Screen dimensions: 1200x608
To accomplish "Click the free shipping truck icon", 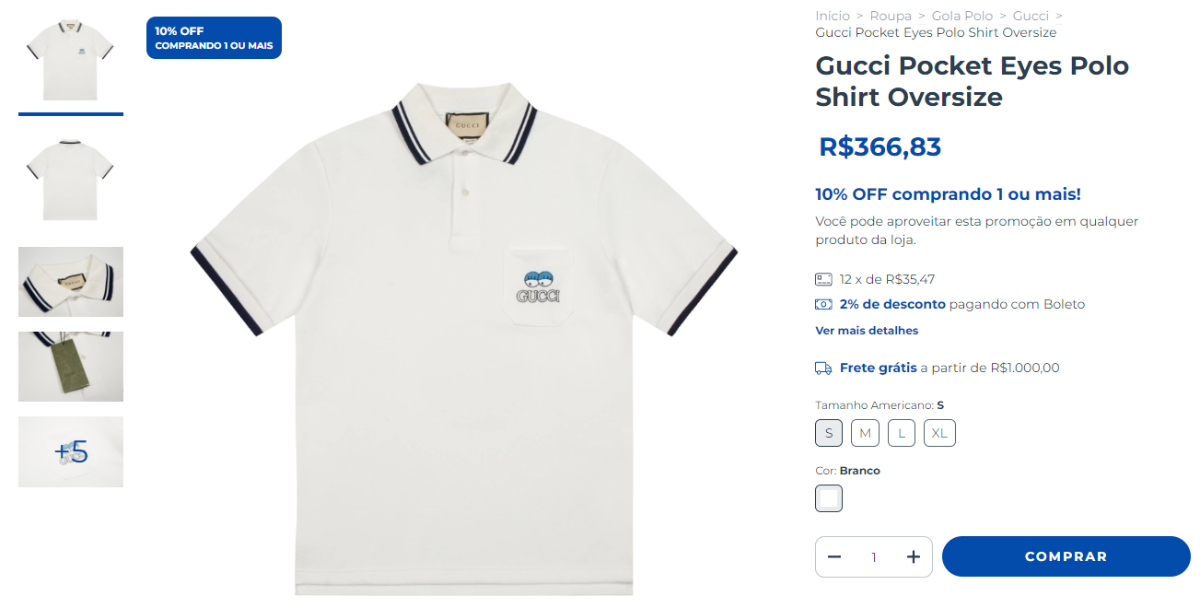I will [823, 368].
